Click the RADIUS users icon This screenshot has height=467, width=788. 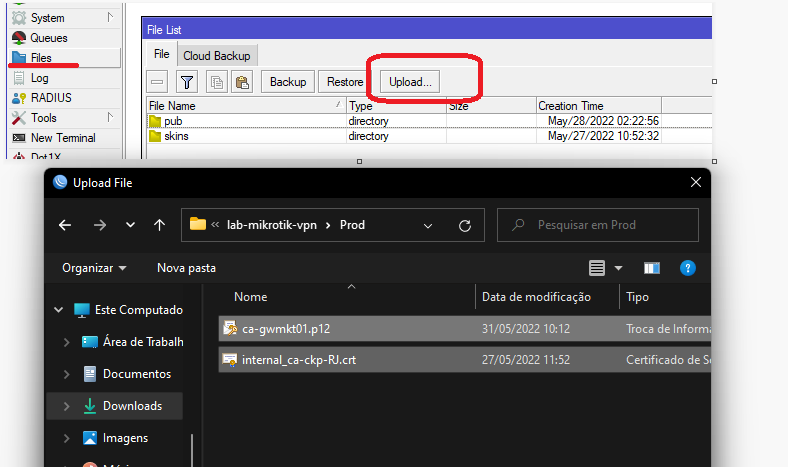(x=19, y=98)
